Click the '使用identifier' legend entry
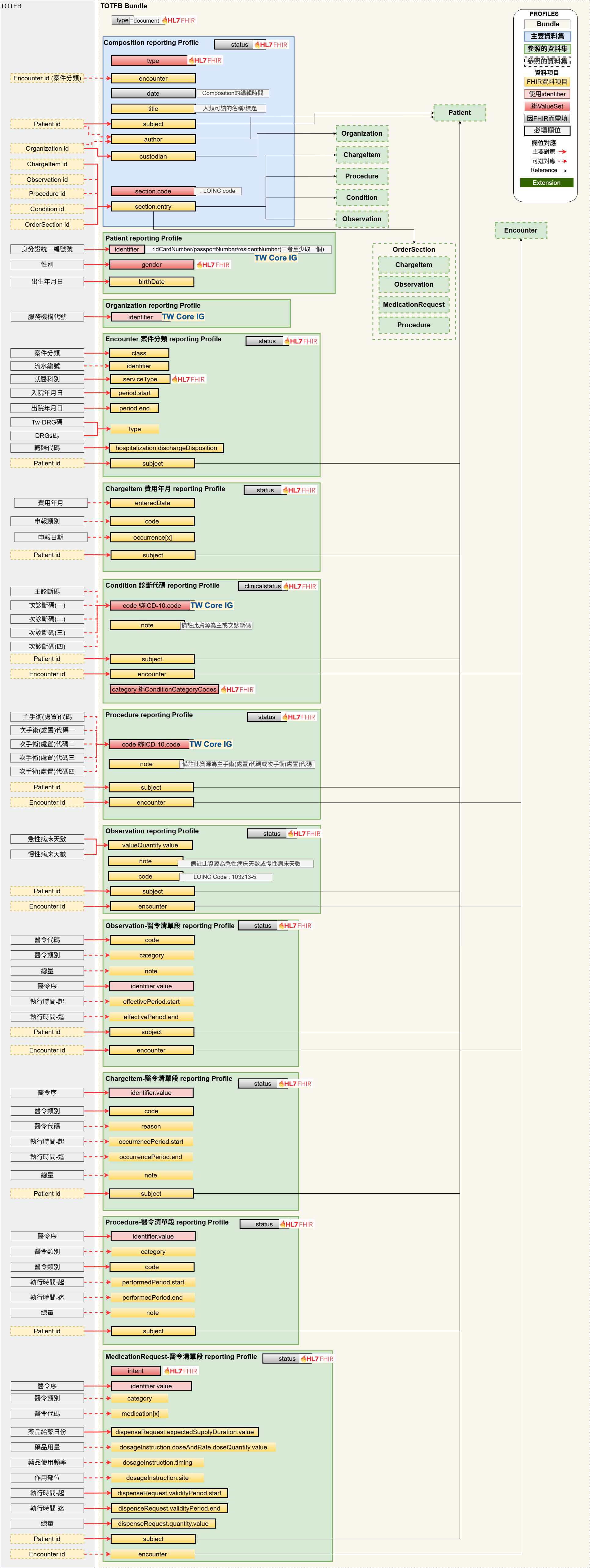The width and height of the screenshot is (590, 1568). point(548,94)
